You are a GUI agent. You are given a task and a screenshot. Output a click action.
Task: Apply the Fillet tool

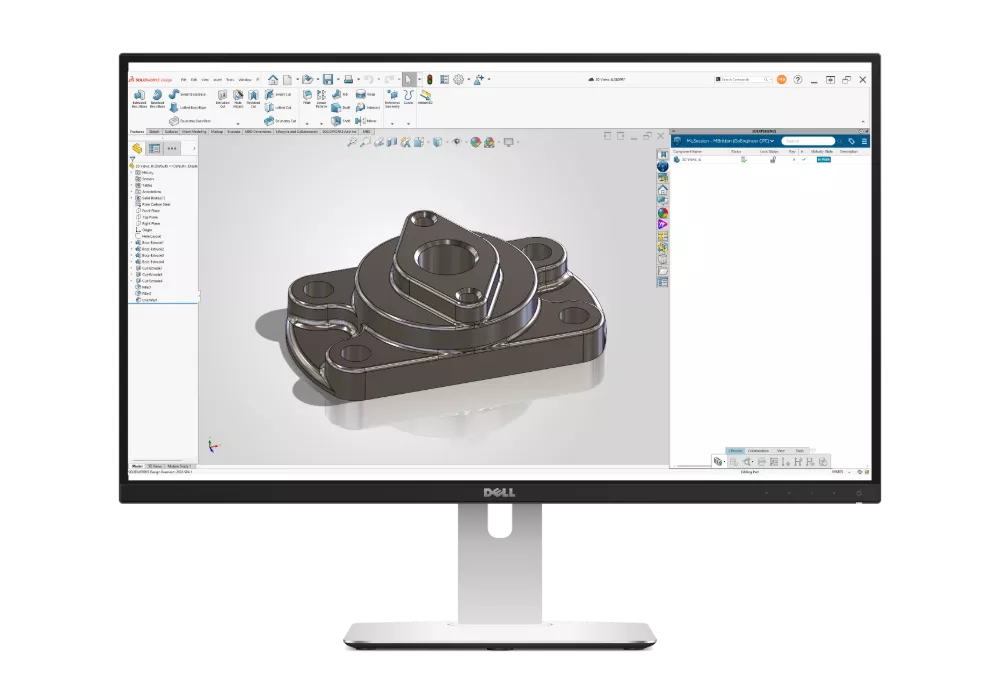tap(307, 96)
